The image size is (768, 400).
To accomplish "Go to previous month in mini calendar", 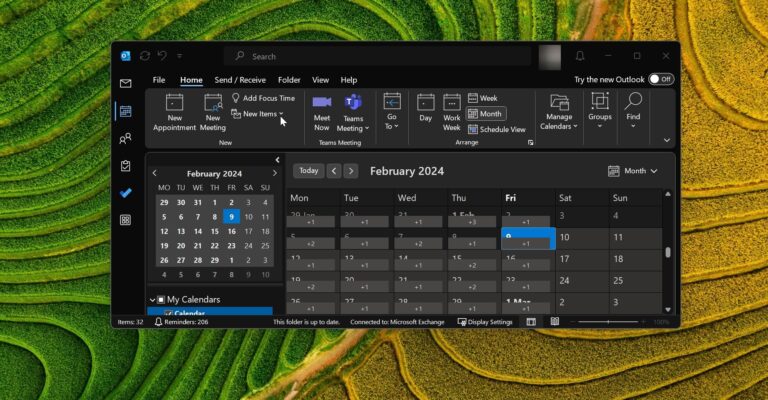I will click(x=155, y=173).
